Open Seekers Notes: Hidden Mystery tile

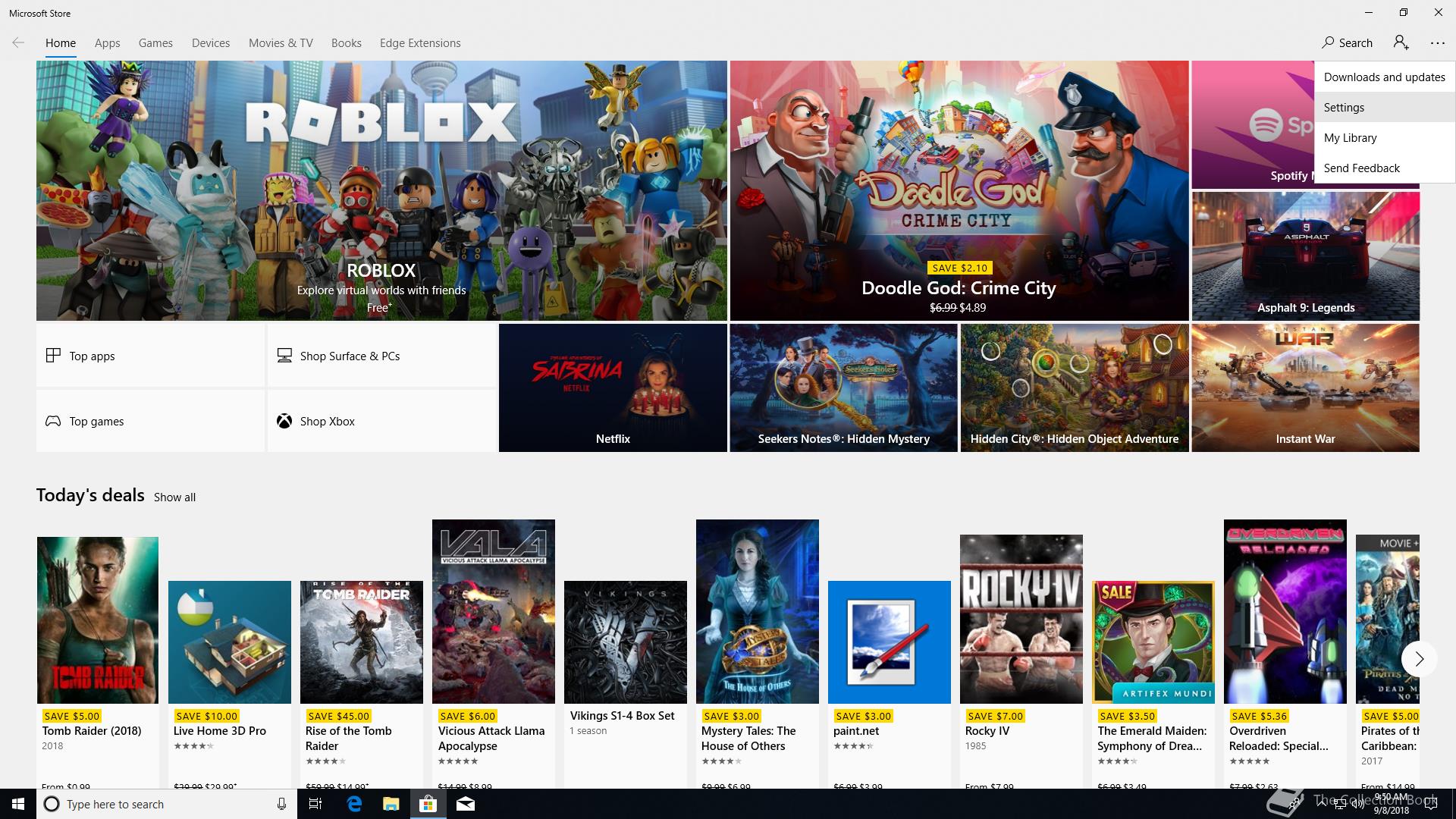[x=843, y=388]
